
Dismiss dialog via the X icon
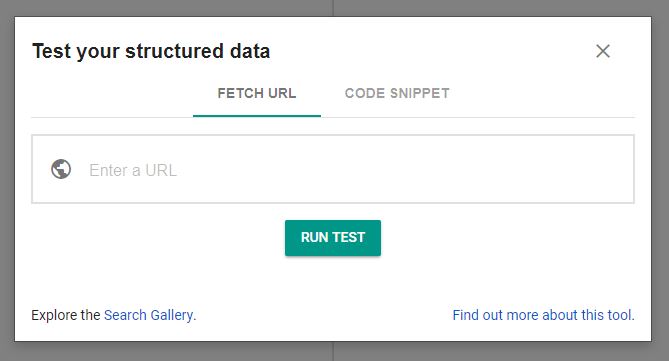pos(602,51)
